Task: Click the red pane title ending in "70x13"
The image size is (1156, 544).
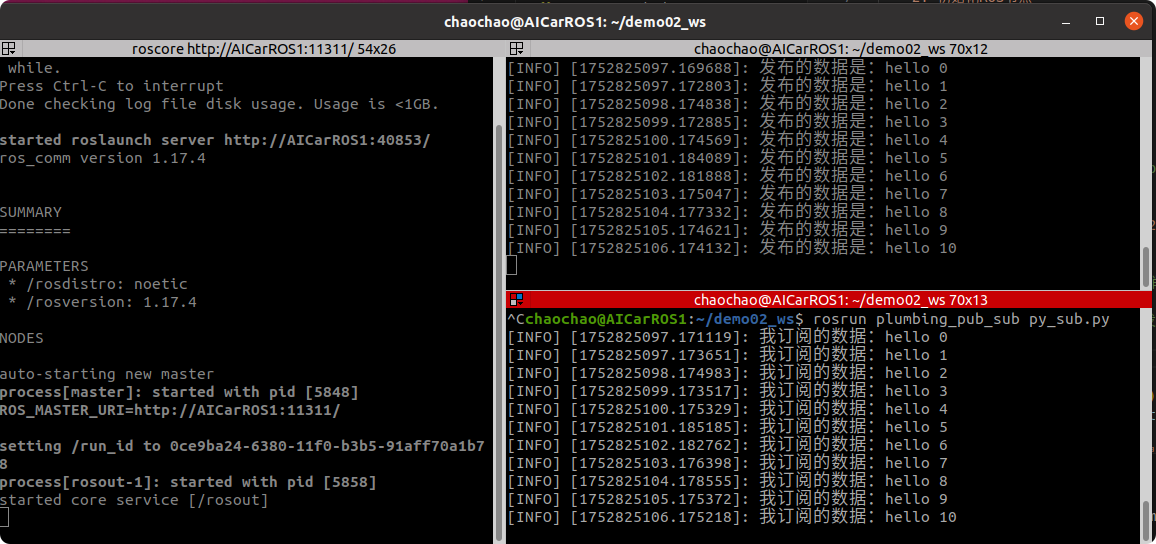Action: (840, 300)
